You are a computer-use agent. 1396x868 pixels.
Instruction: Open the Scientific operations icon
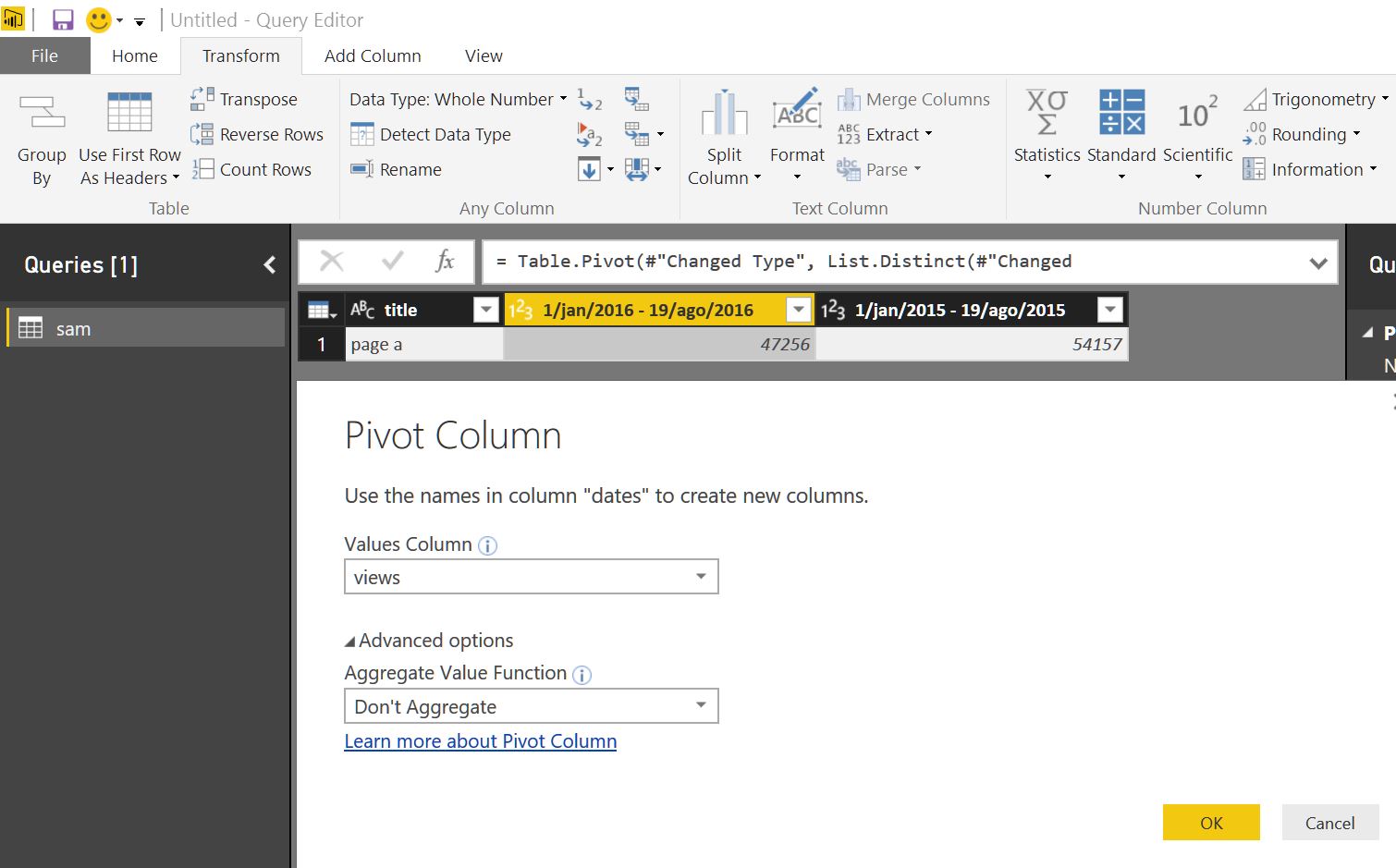click(x=1197, y=114)
